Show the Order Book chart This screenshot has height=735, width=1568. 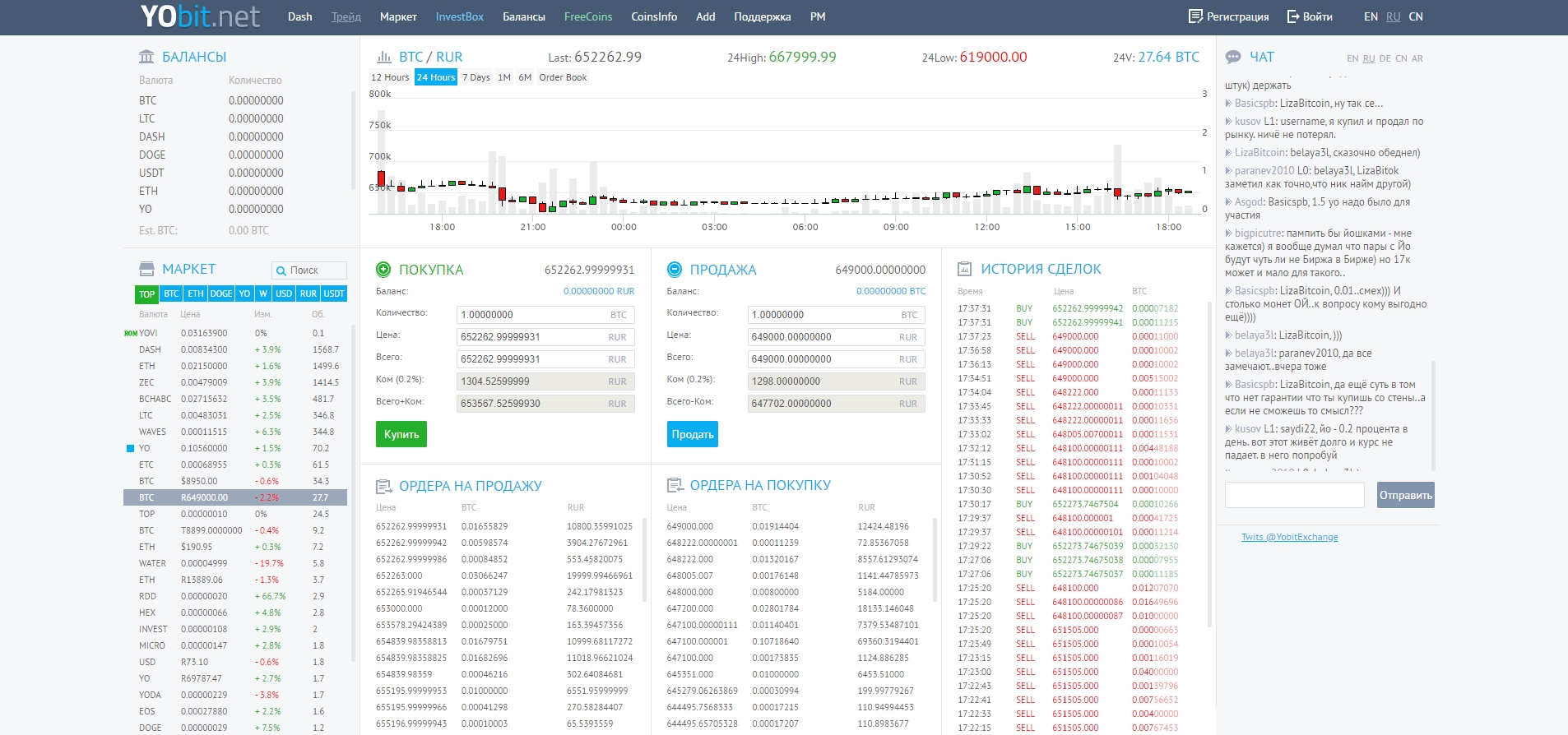pyautogui.click(x=563, y=77)
